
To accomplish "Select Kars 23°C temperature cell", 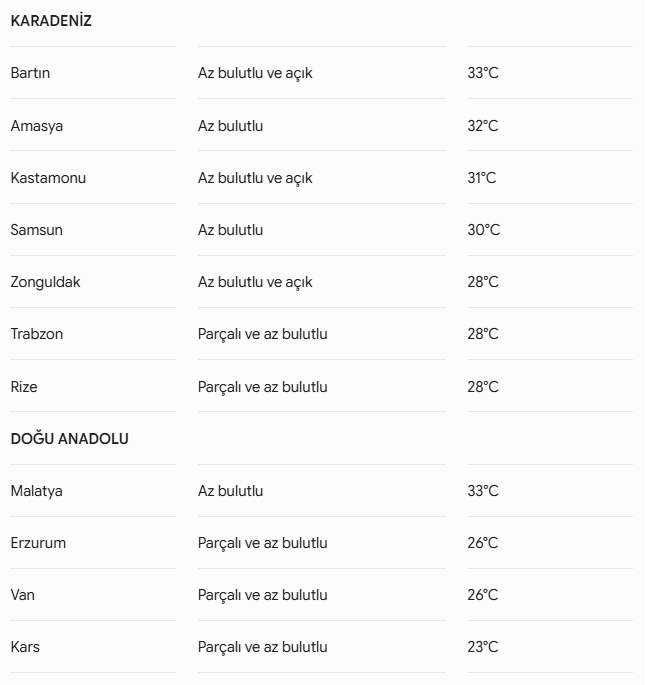I will pyautogui.click(x=483, y=647).
